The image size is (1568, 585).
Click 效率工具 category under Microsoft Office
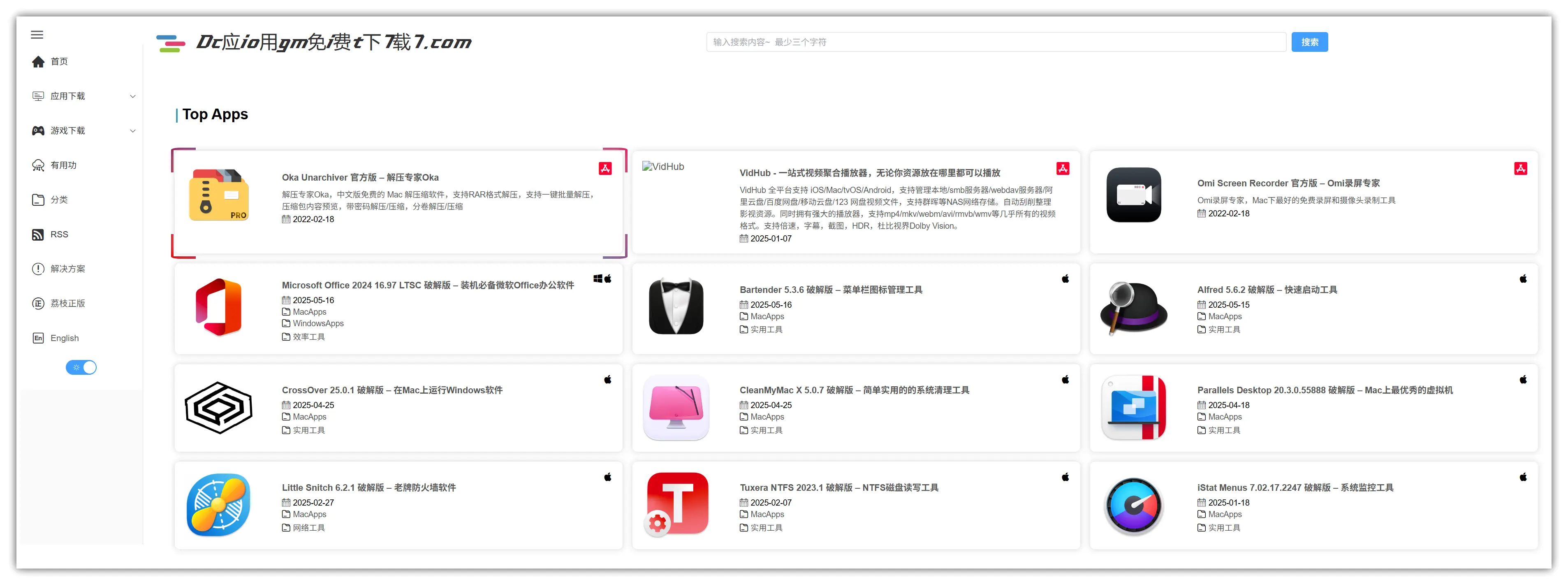(x=308, y=337)
